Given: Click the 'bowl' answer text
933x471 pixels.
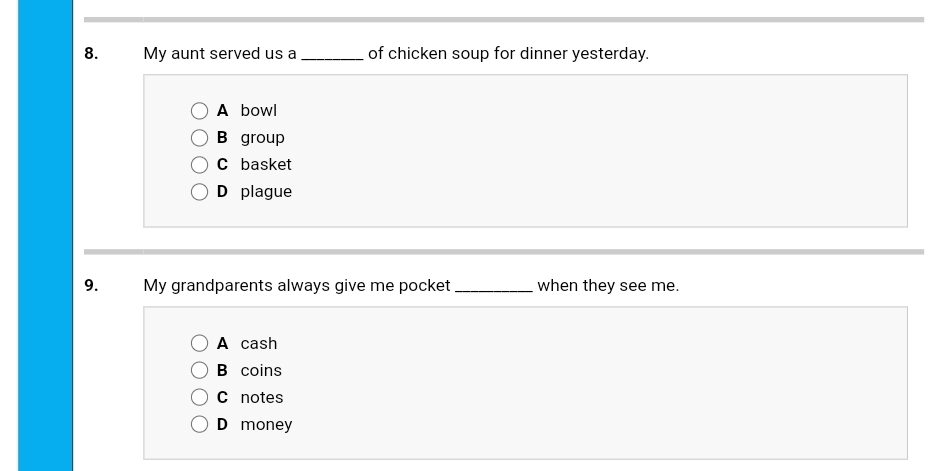Looking at the screenshot, I should (x=258, y=111).
